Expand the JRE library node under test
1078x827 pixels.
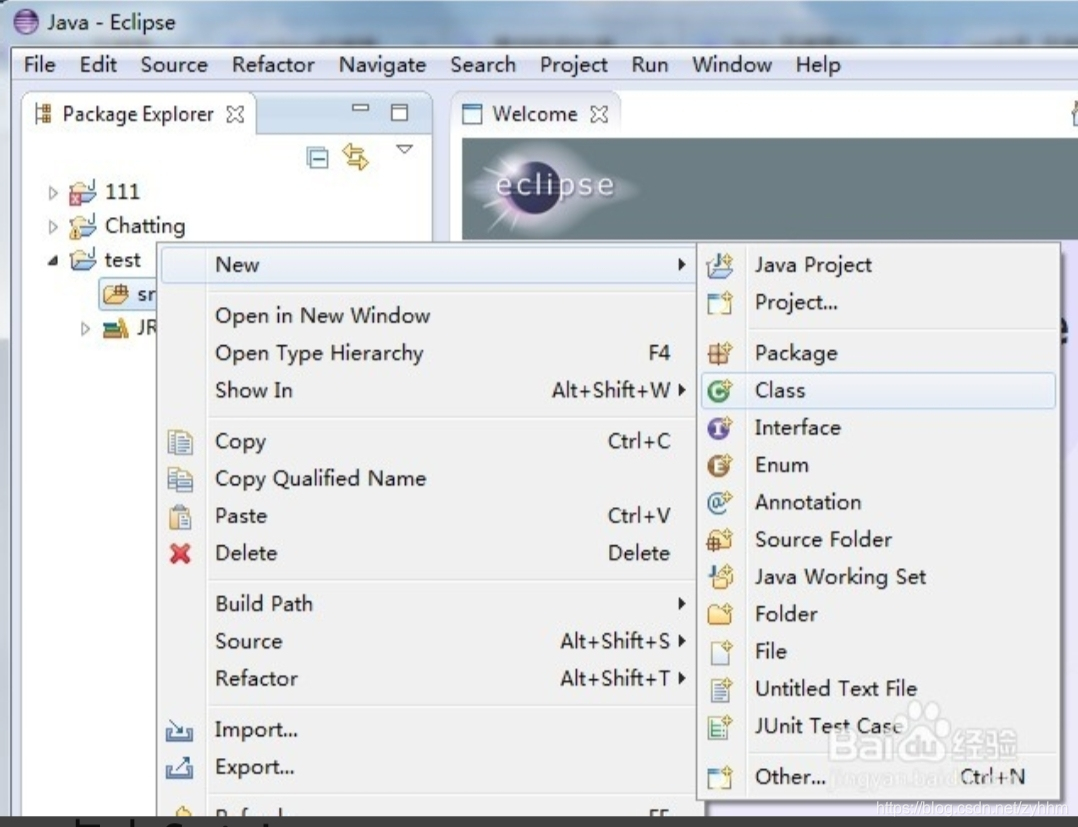(85, 329)
